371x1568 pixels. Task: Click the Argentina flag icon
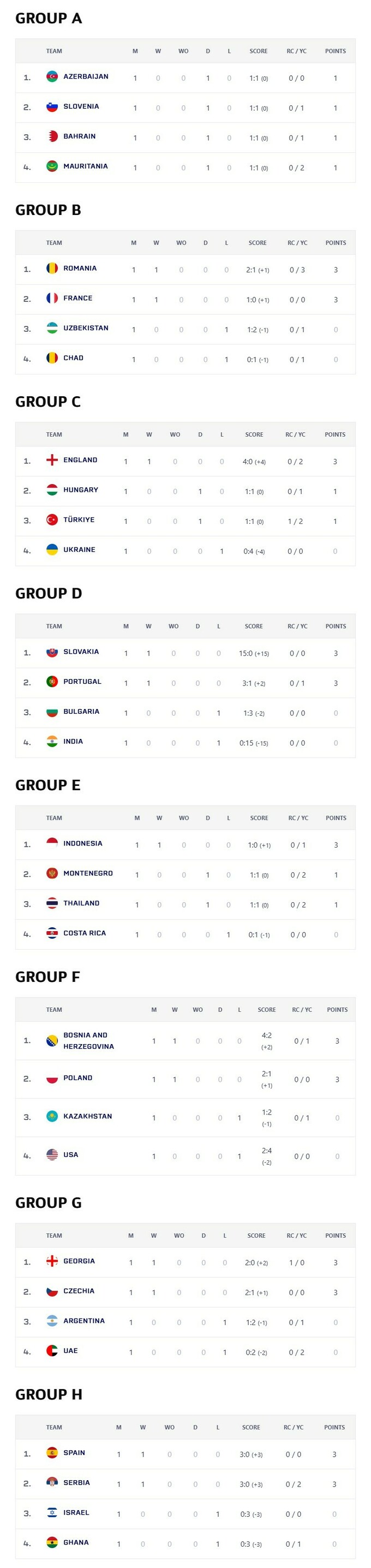pyautogui.click(x=52, y=1321)
